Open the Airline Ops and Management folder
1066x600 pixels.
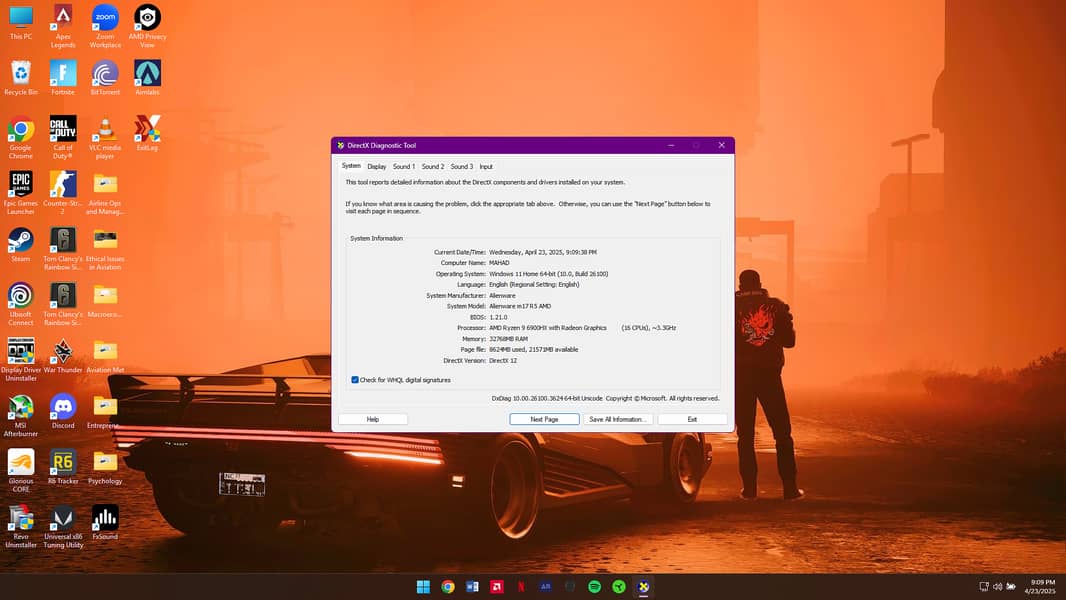pos(105,193)
